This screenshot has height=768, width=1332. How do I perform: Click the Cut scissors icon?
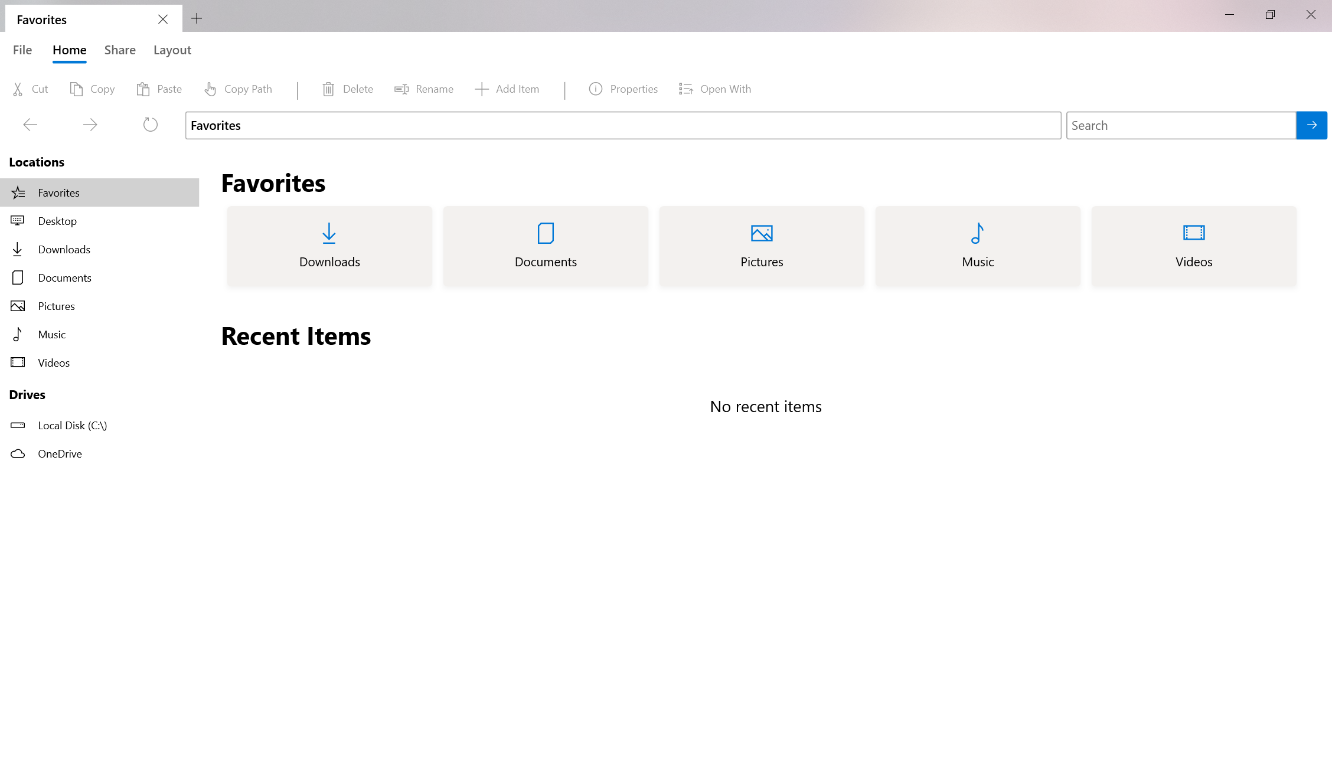click(x=18, y=89)
